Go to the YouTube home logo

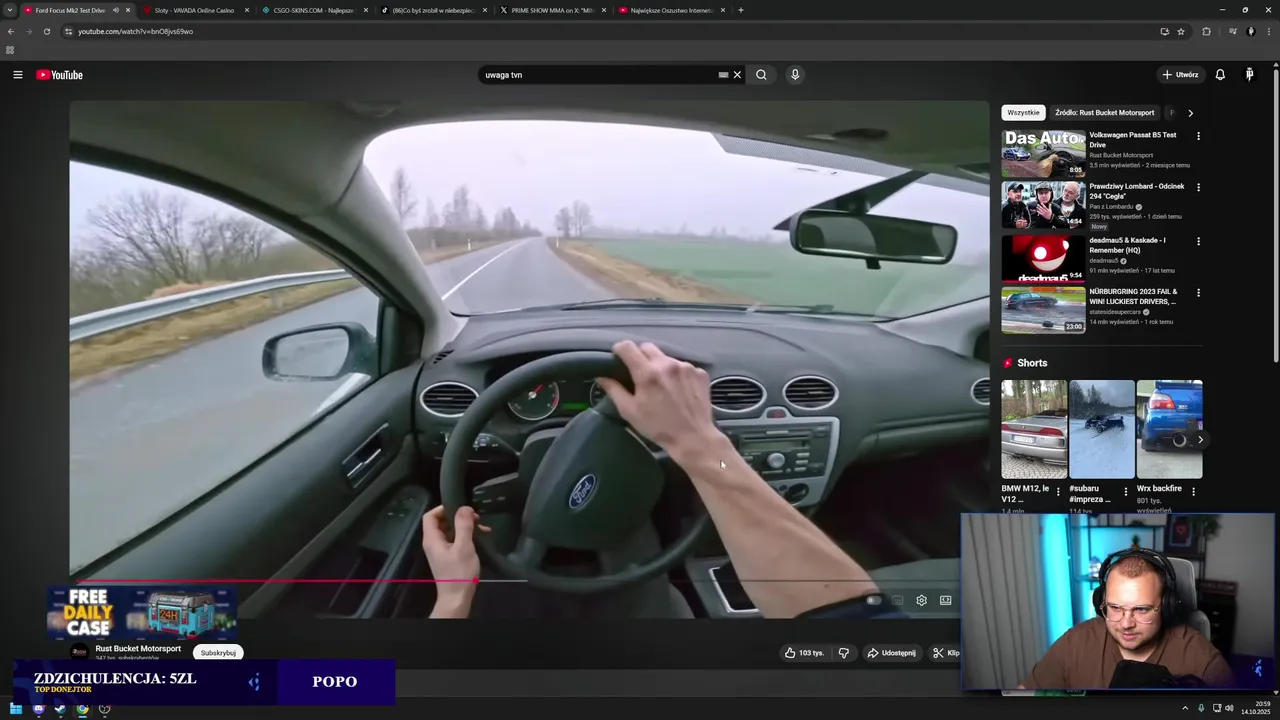[60, 75]
